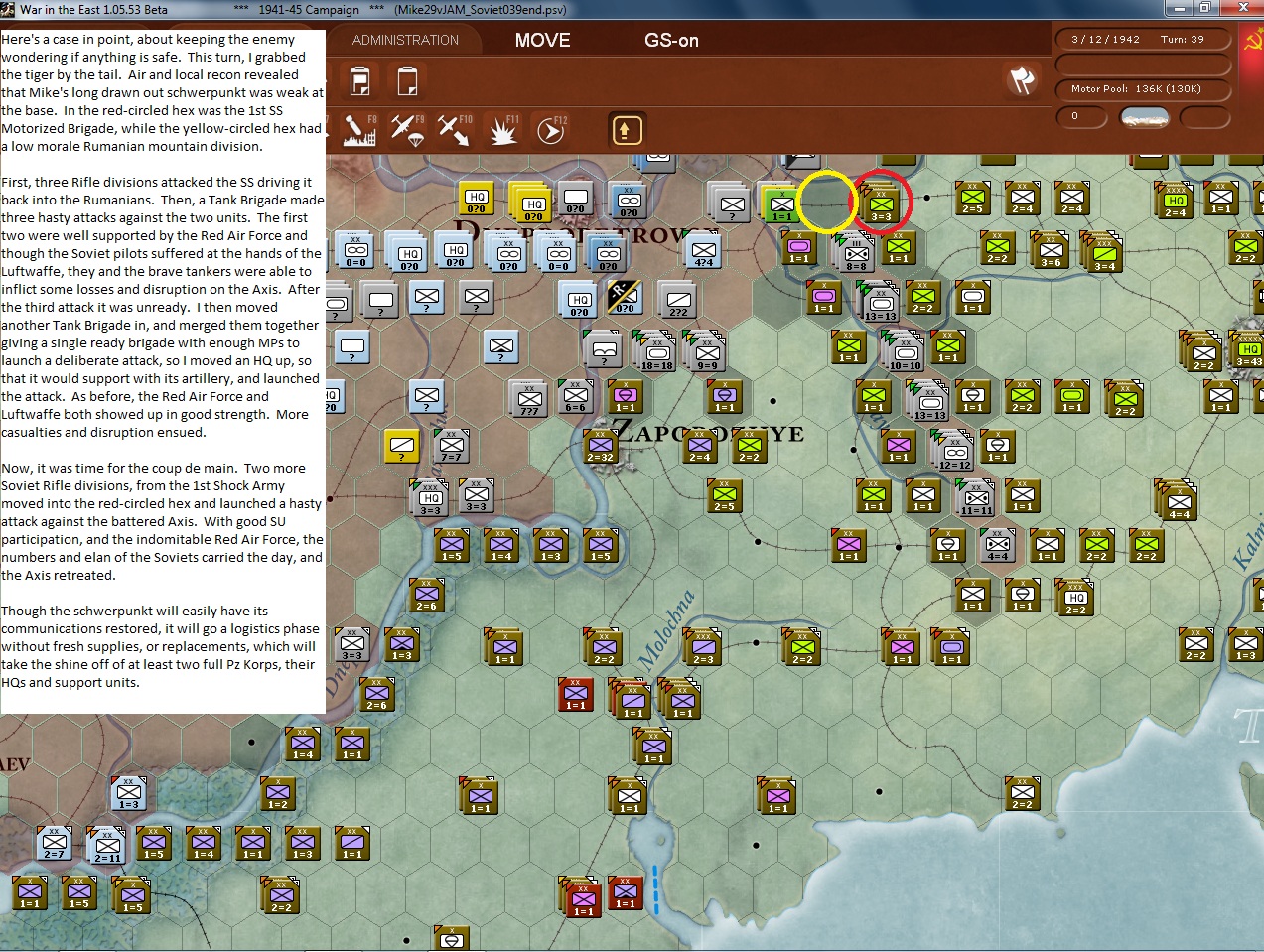
Task: Open the first report sheet icon
Action: coord(360,80)
